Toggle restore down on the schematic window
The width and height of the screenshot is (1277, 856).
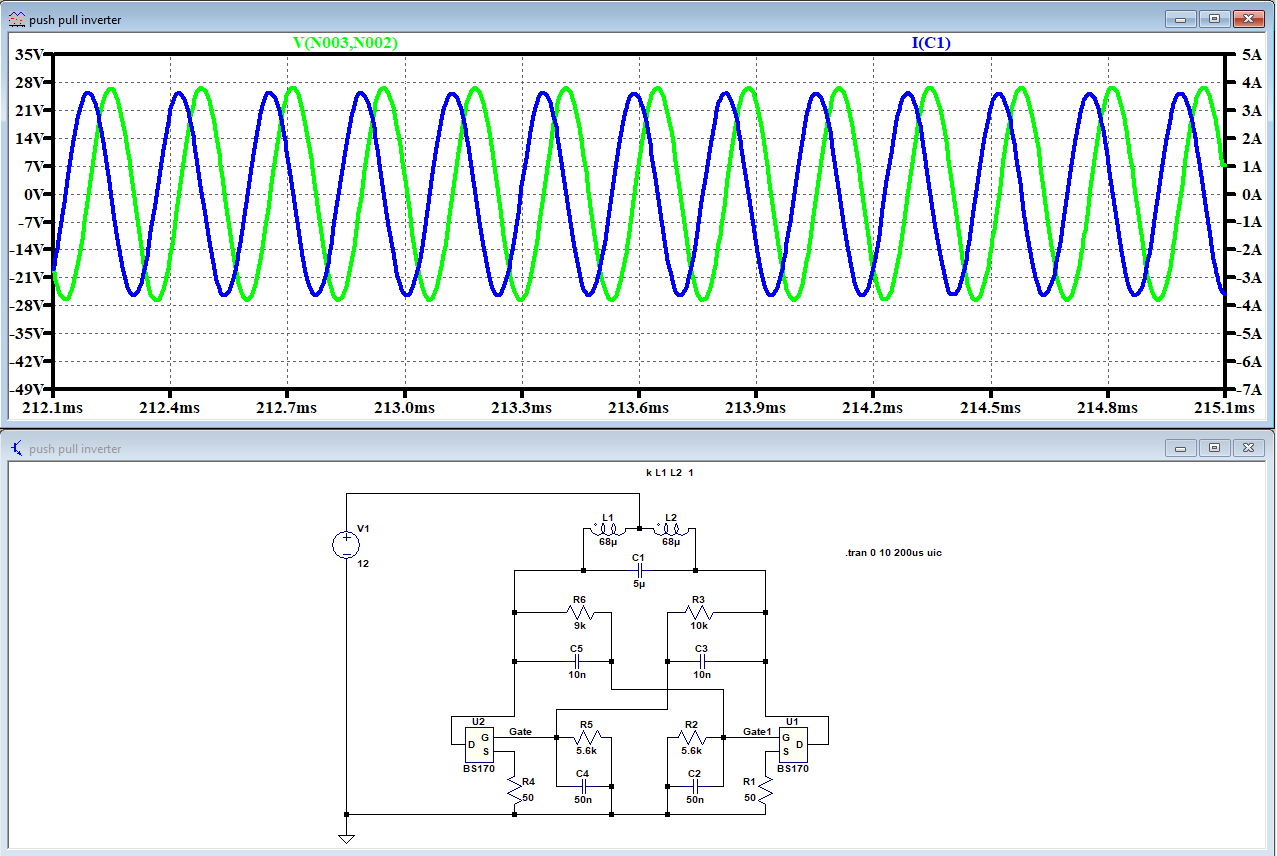click(x=1213, y=447)
